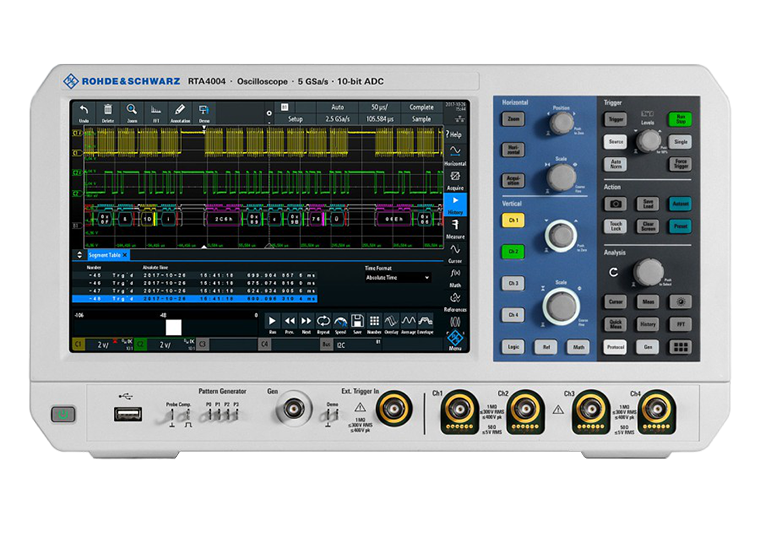
Task: Push the power standby button
Action: [63, 414]
